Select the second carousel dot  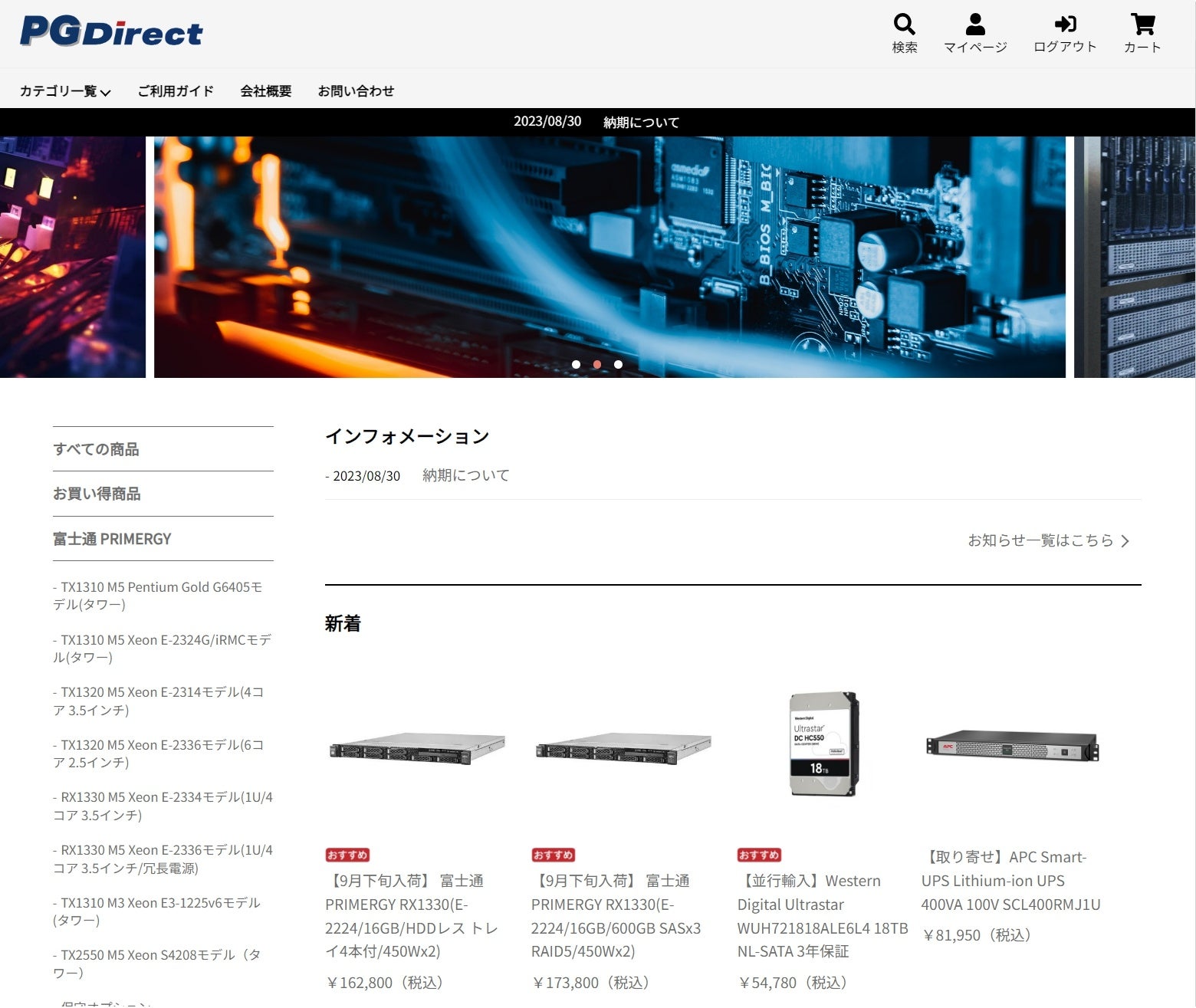click(x=596, y=364)
